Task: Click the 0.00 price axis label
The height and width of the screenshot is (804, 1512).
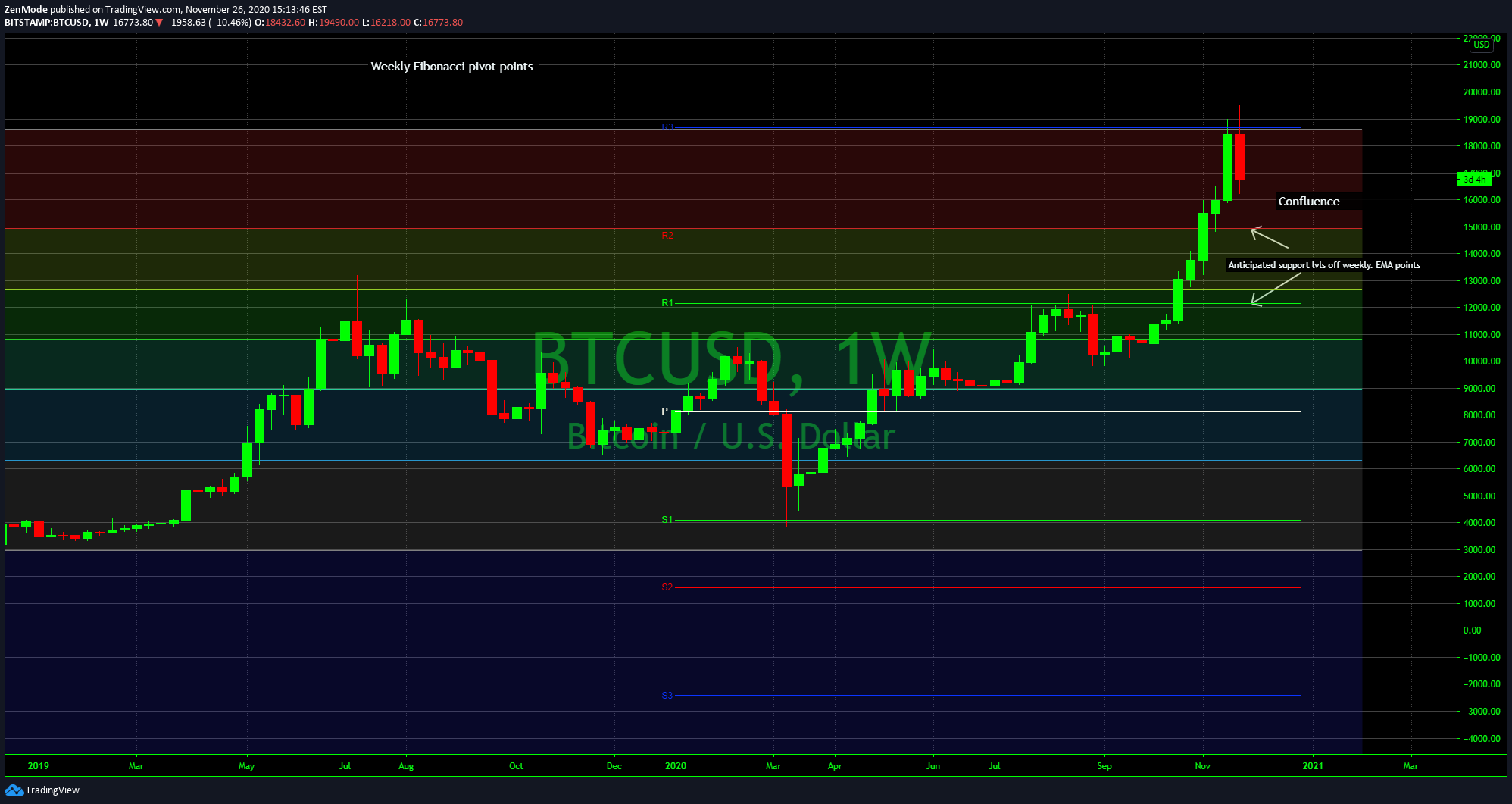Action: pyautogui.click(x=1473, y=630)
